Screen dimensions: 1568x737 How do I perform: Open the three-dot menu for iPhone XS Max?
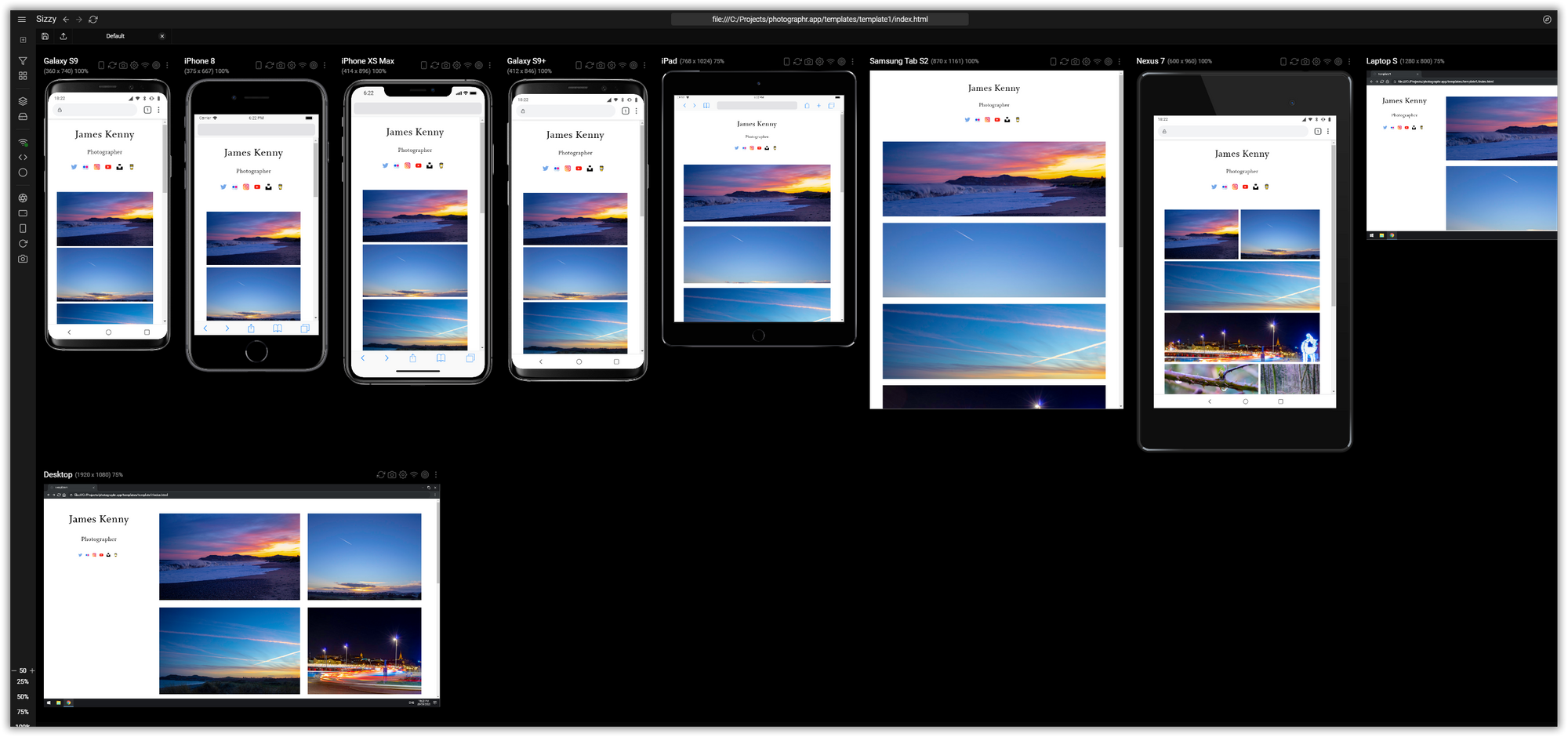pyautogui.click(x=490, y=65)
